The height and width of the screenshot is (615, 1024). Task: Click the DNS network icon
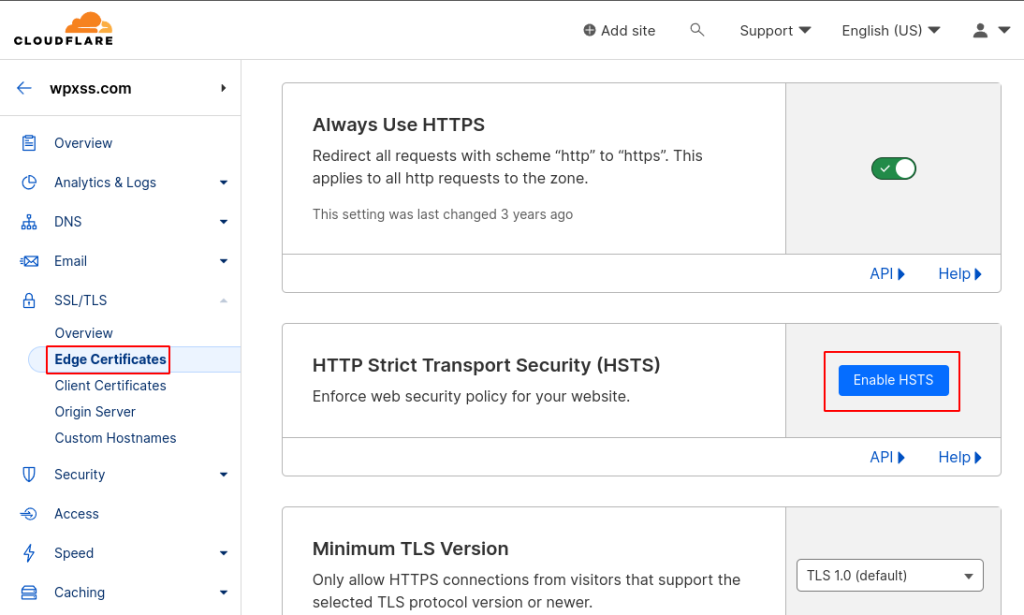(x=29, y=222)
